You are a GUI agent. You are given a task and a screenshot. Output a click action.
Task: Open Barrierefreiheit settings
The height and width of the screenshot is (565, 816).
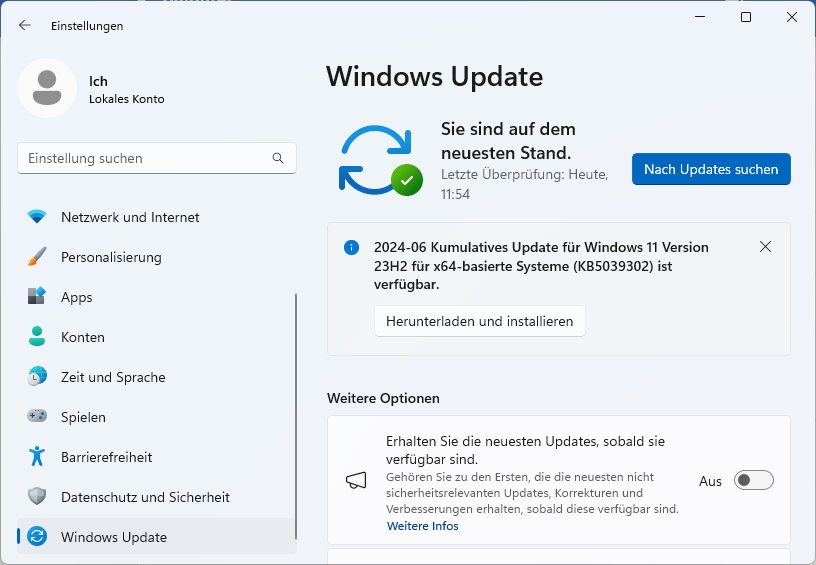(156, 457)
